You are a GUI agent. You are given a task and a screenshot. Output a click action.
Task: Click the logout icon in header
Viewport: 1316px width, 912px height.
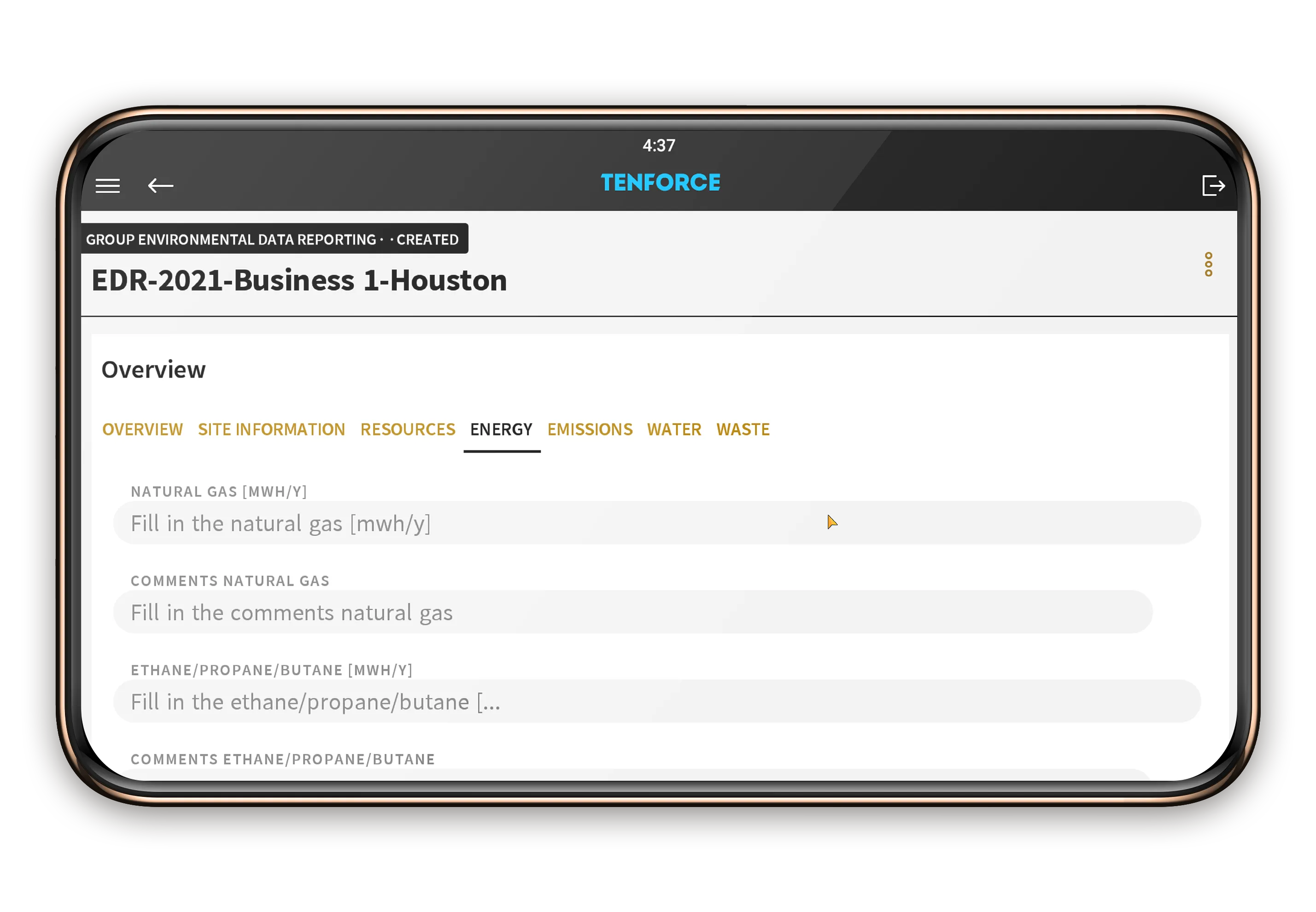click(x=1212, y=186)
